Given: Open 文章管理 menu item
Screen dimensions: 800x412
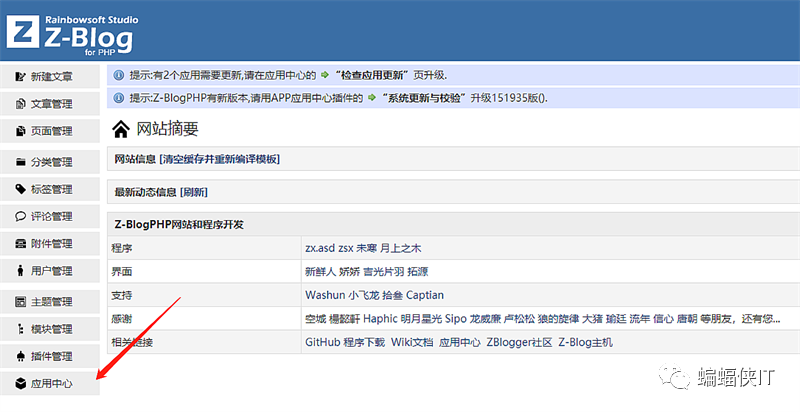Looking at the screenshot, I should (x=50, y=104).
